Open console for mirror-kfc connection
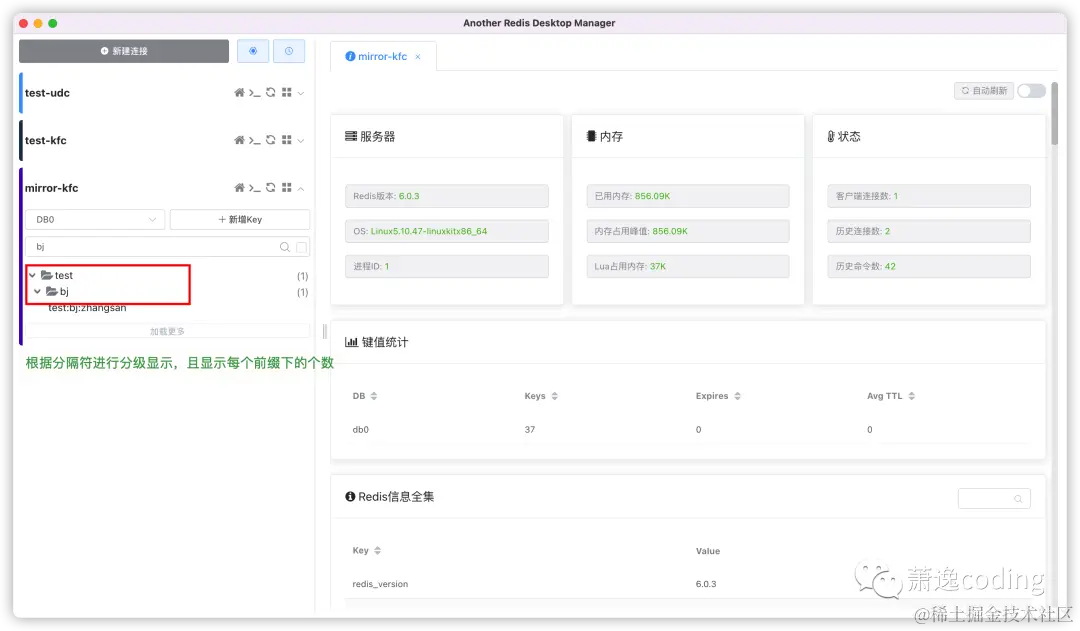Screen dimensions: 1080x631 tap(255, 187)
